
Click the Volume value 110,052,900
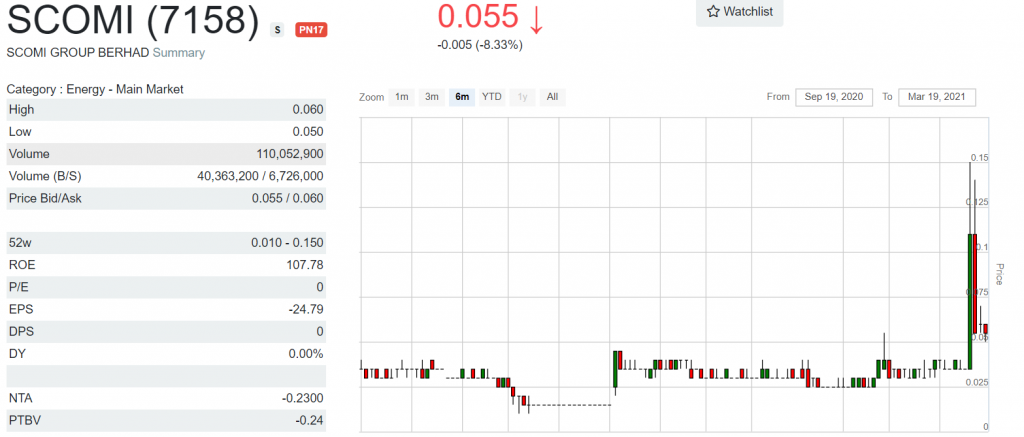290,154
